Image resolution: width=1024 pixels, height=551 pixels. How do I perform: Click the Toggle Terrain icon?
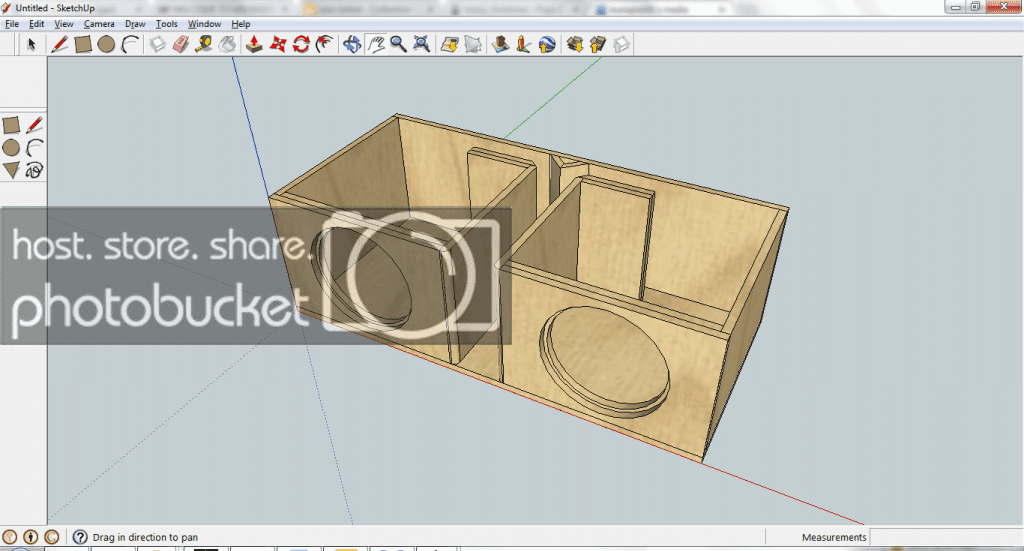click(x=473, y=44)
